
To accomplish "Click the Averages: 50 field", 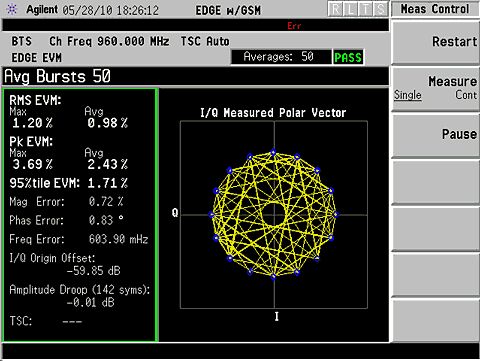I will (x=281, y=57).
